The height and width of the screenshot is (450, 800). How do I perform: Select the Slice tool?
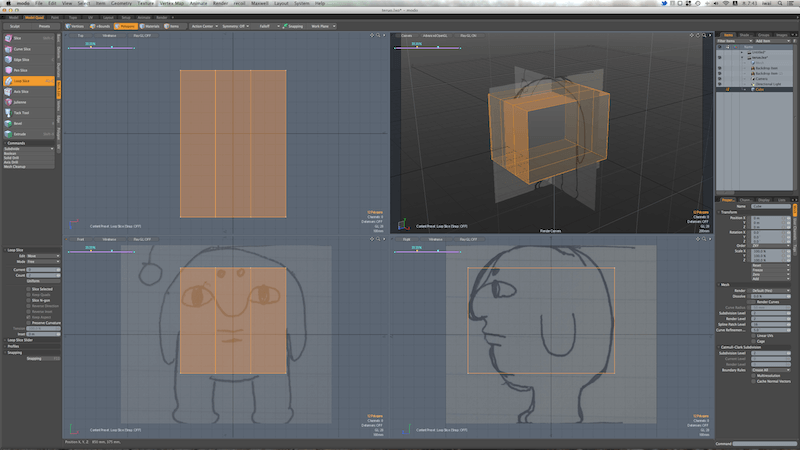[x=29, y=38]
